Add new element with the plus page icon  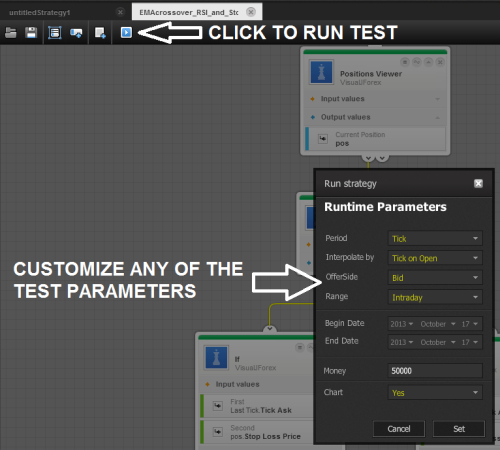(x=100, y=33)
